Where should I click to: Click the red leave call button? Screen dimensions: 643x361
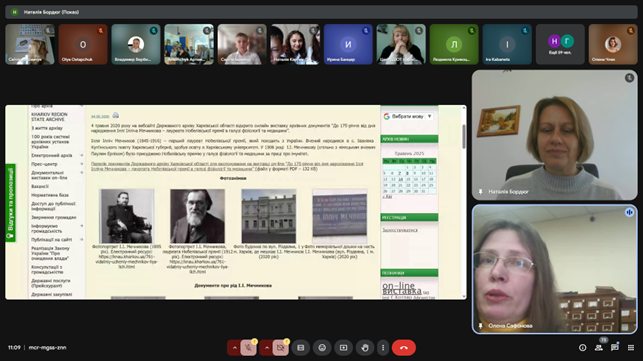(x=404, y=348)
